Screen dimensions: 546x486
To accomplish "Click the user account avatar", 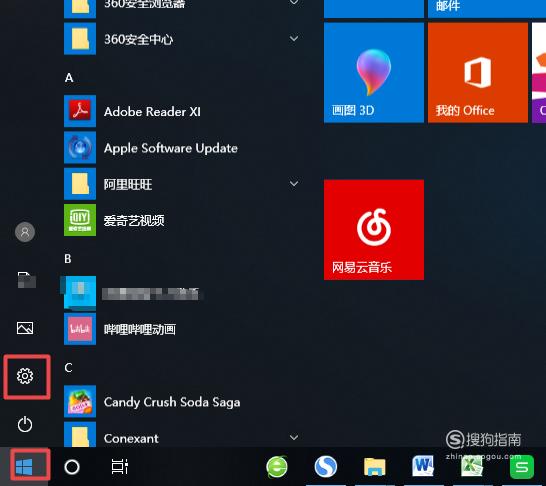I will pyautogui.click(x=25, y=232).
